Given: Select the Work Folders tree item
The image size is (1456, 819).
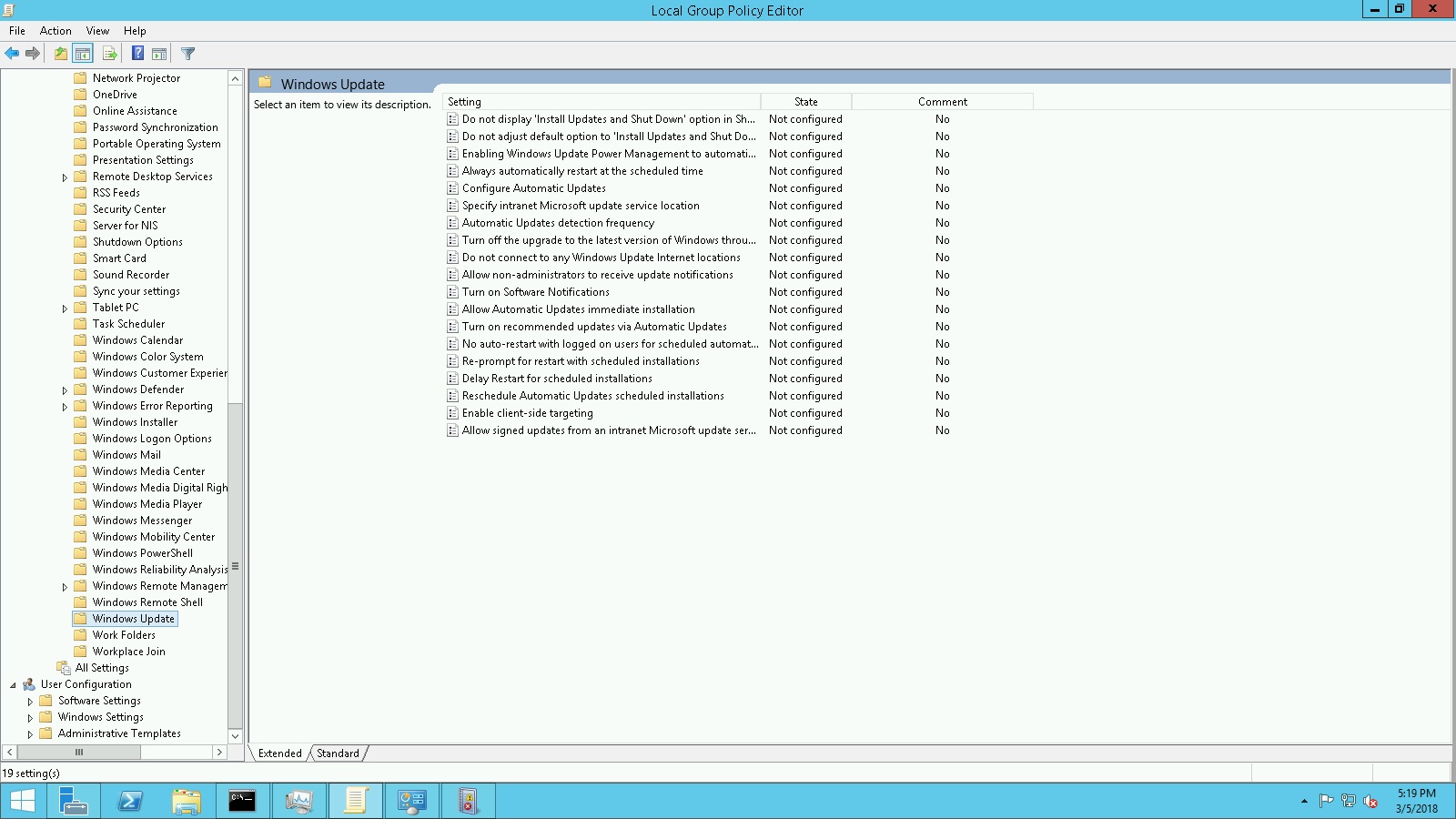Looking at the screenshot, I should click(x=124, y=635).
